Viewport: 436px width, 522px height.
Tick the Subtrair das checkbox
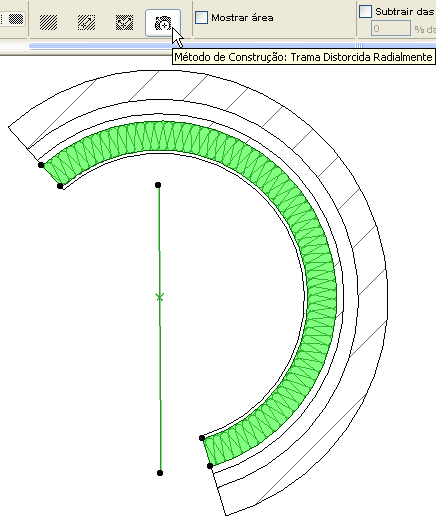click(365, 11)
